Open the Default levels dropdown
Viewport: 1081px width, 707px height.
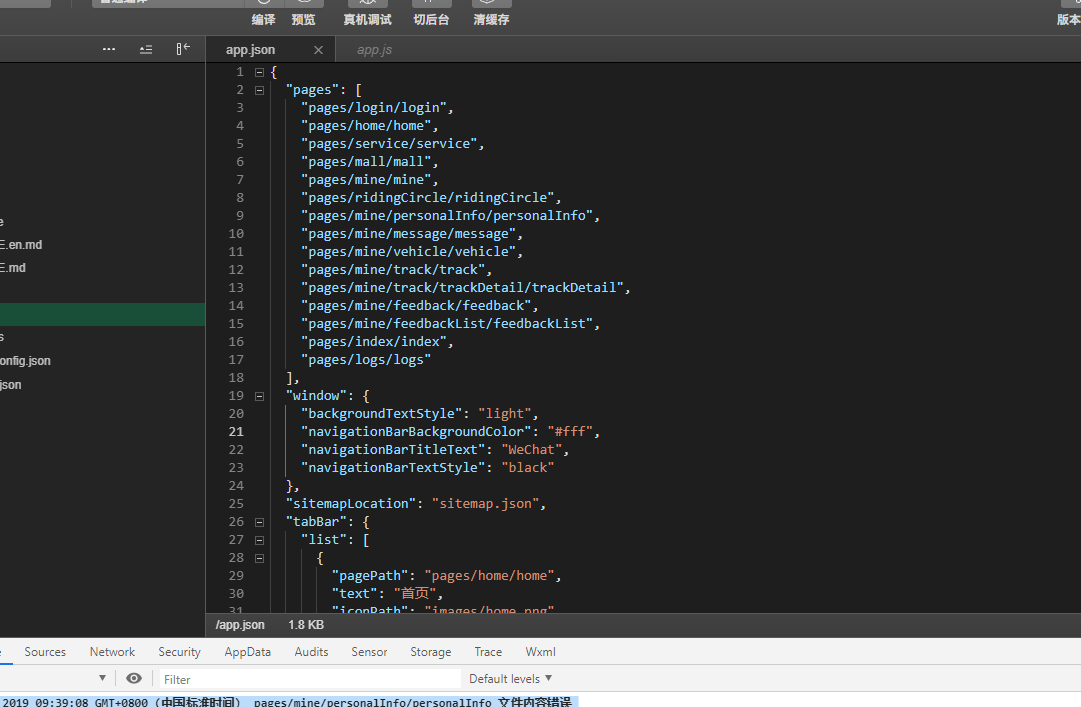click(510, 679)
